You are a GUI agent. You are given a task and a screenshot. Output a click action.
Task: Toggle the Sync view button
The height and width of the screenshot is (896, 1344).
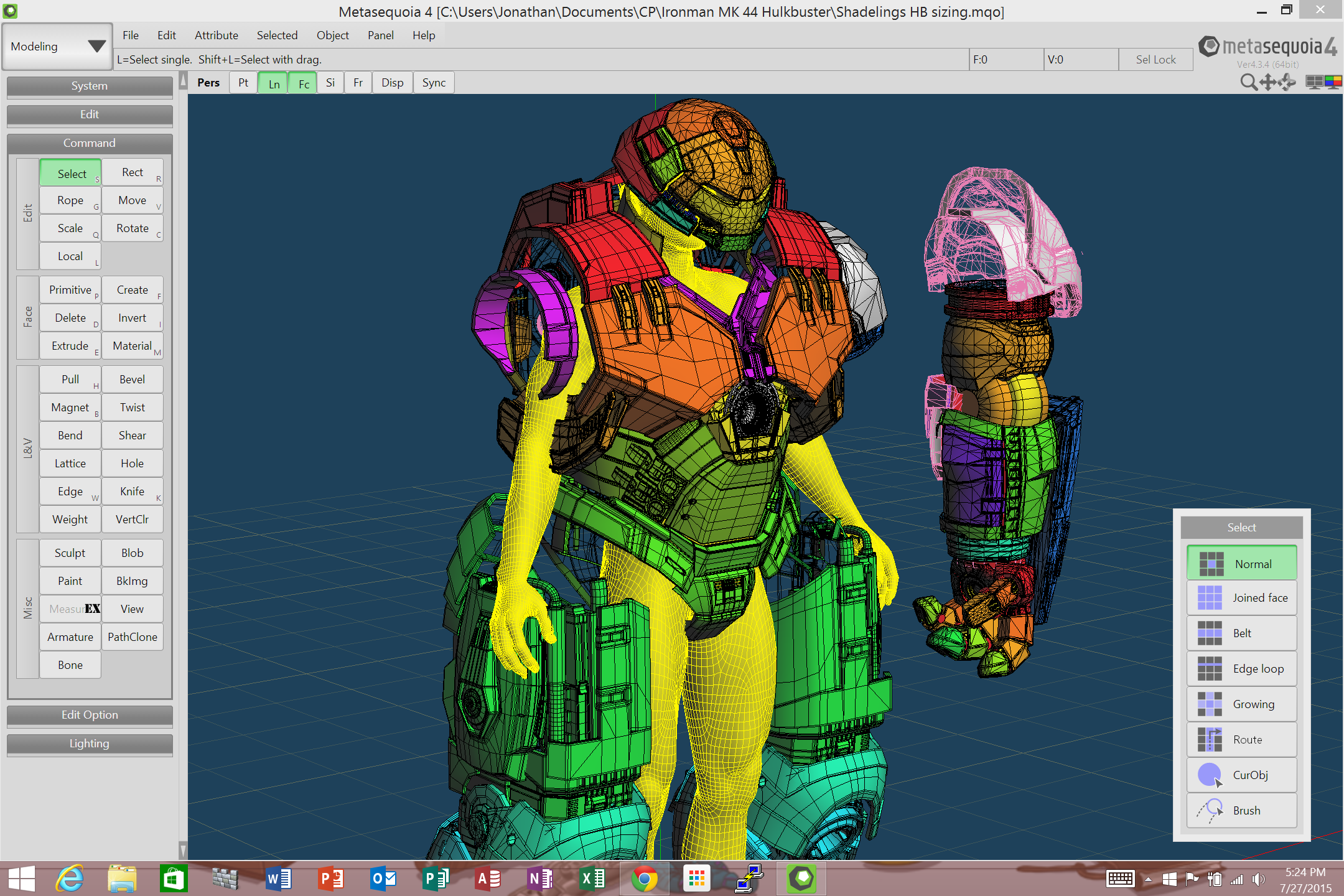click(x=434, y=83)
